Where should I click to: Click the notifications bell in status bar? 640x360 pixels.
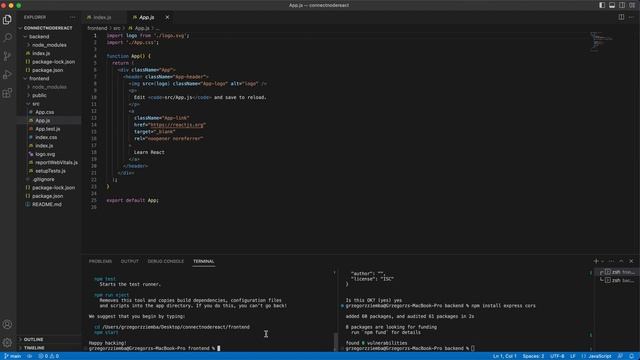(x=631, y=356)
